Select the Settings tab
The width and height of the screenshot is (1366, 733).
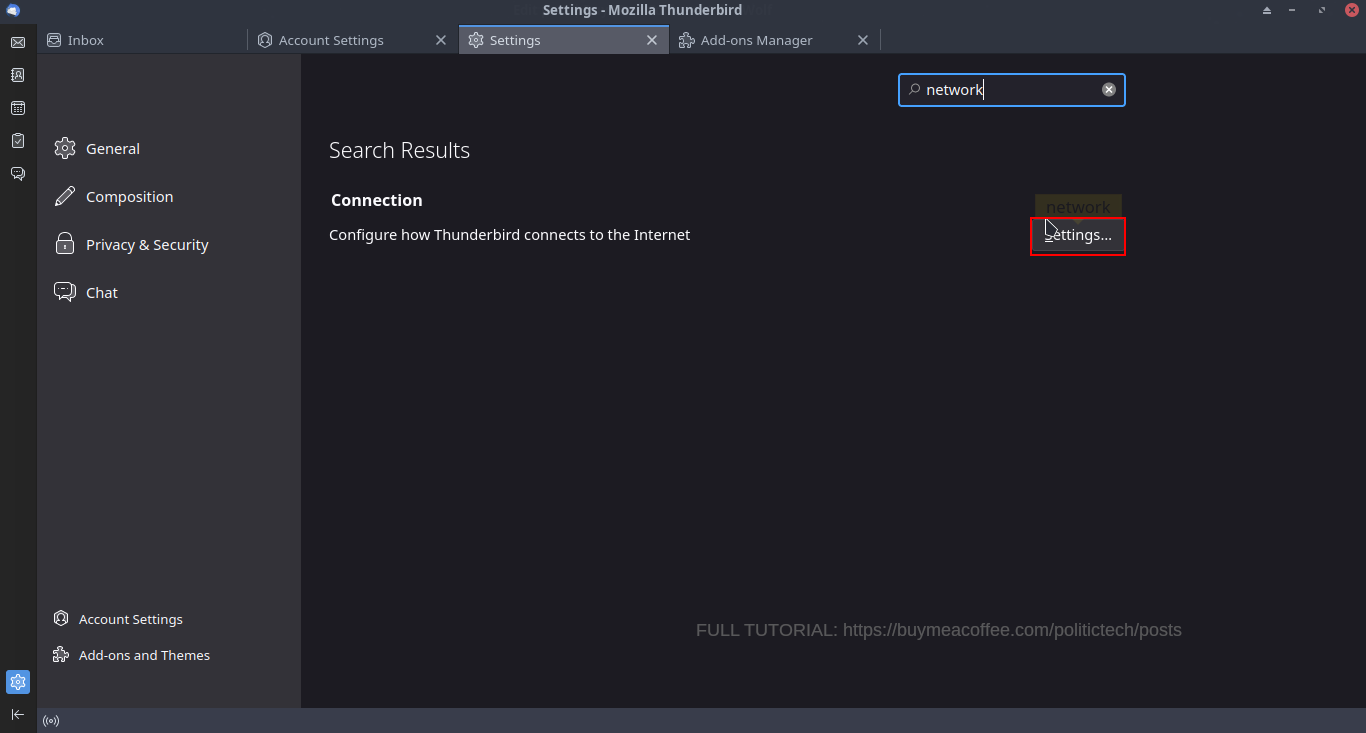pos(564,40)
